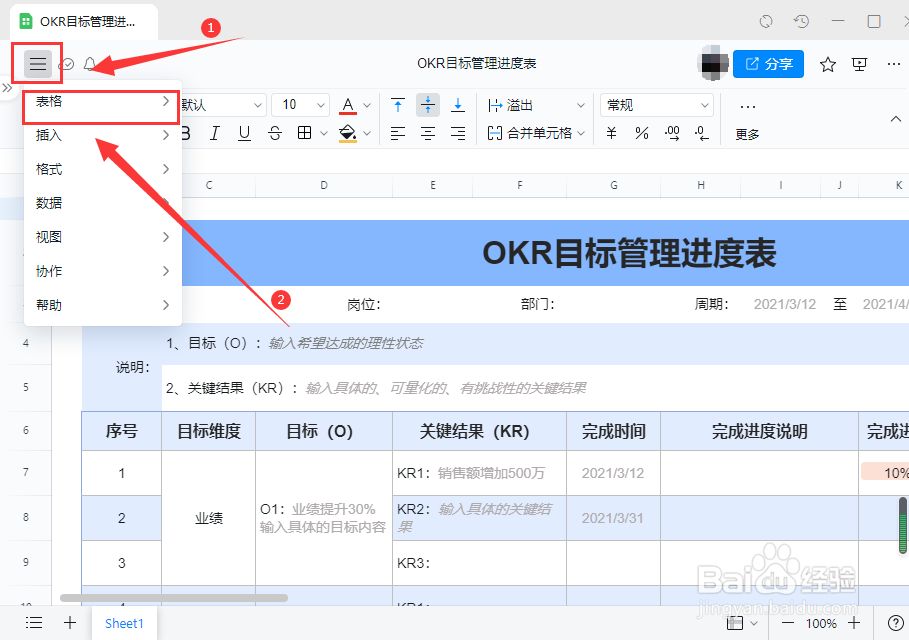Open font color dropdown arrow
Image resolution: width=909 pixels, height=640 pixels.
[x=366, y=106]
